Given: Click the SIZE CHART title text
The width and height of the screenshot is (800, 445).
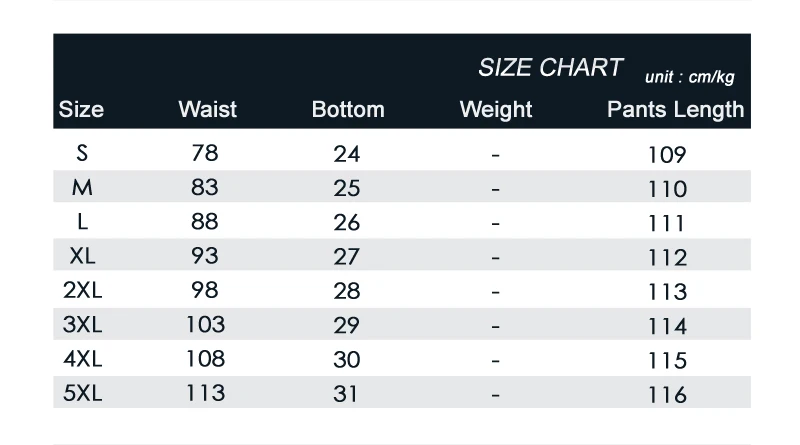Looking at the screenshot, I should coord(550,67).
